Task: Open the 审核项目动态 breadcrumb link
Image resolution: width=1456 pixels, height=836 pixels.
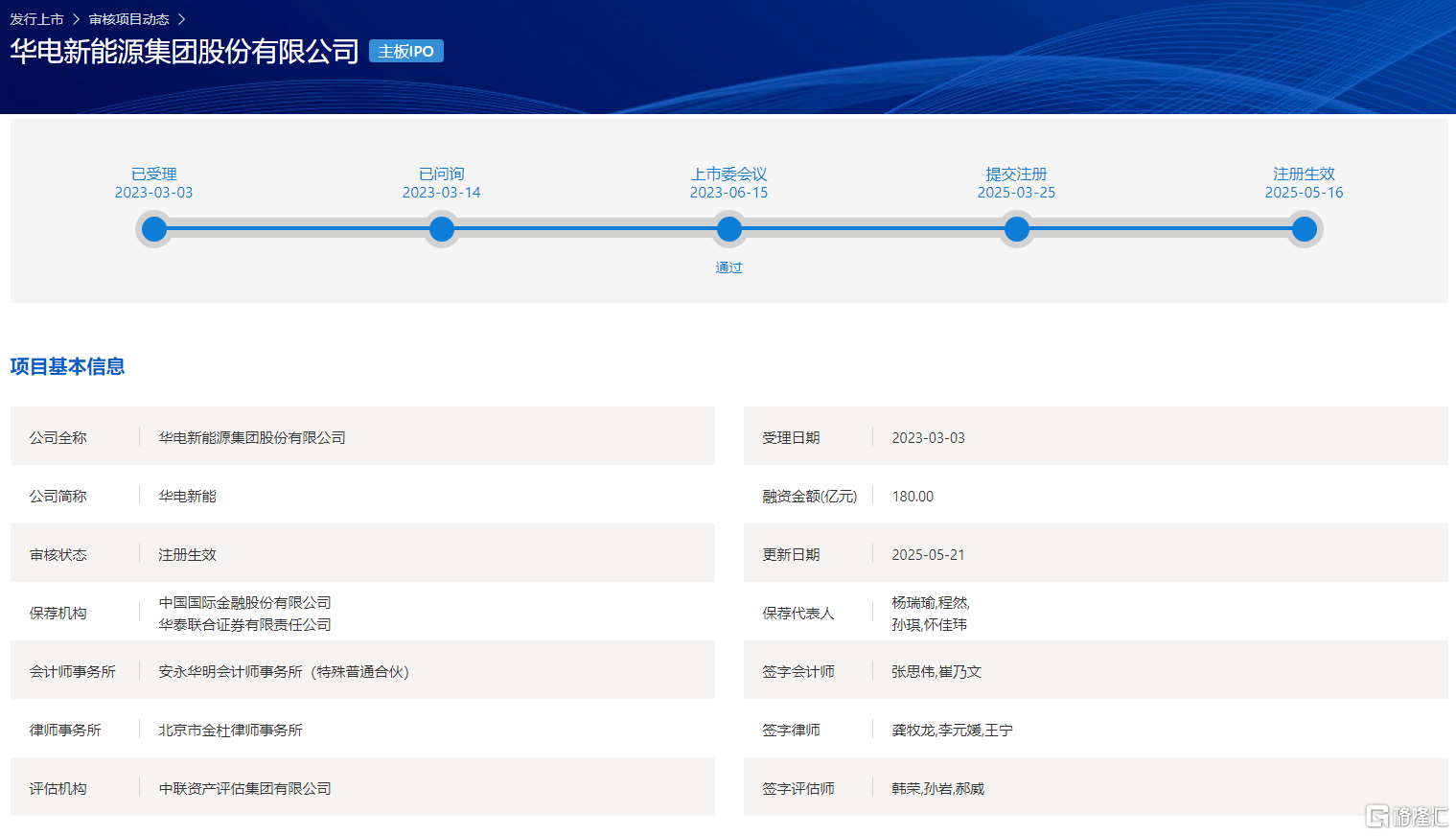Action: point(129,19)
